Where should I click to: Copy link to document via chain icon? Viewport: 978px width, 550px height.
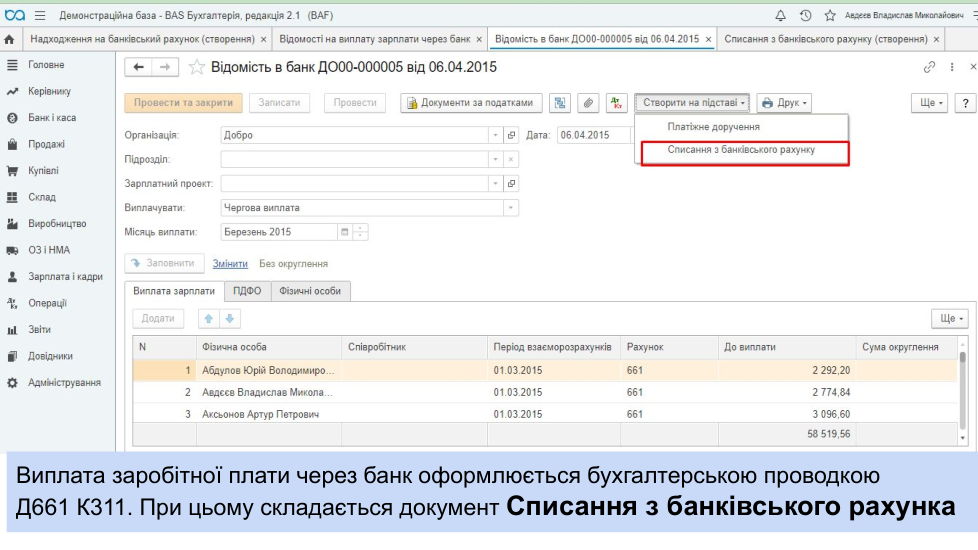click(x=929, y=67)
